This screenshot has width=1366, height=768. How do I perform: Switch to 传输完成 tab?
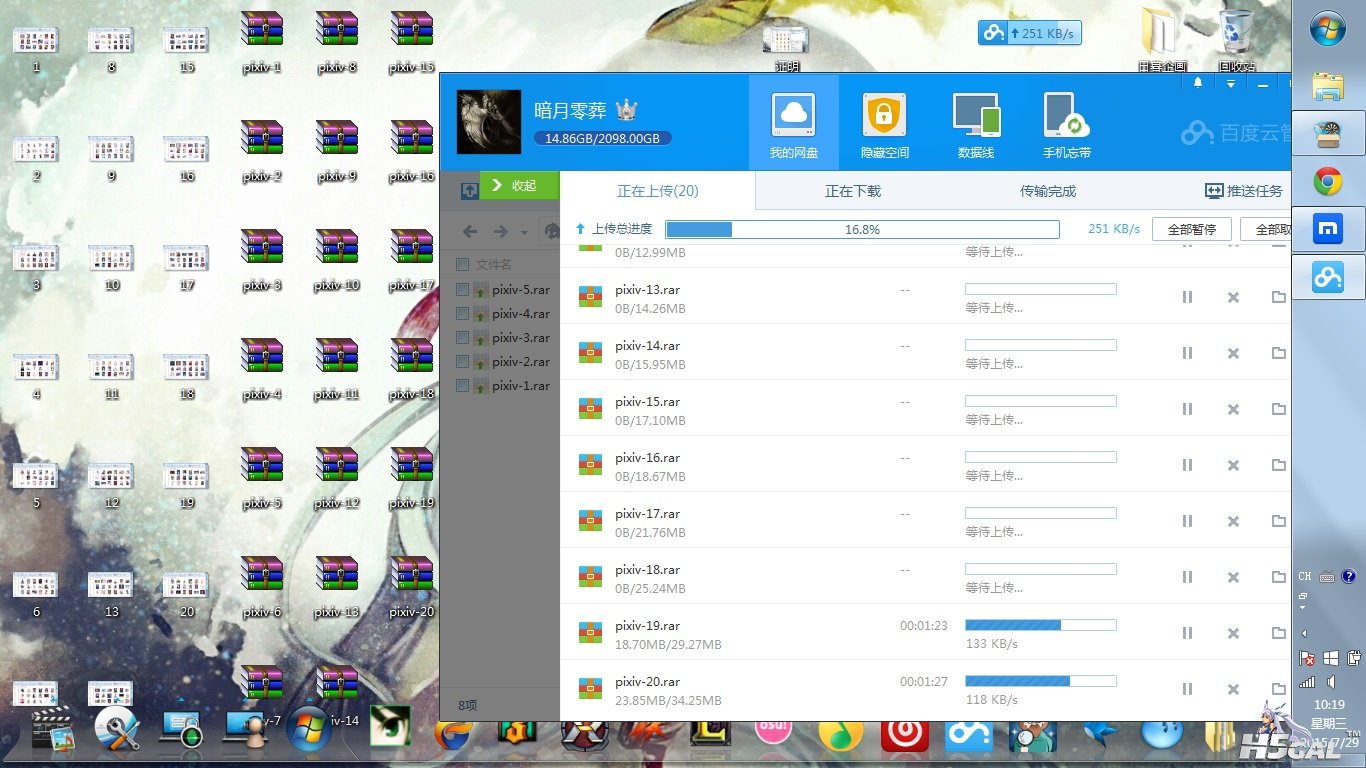pyautogui.click(x=1047, y=191)
